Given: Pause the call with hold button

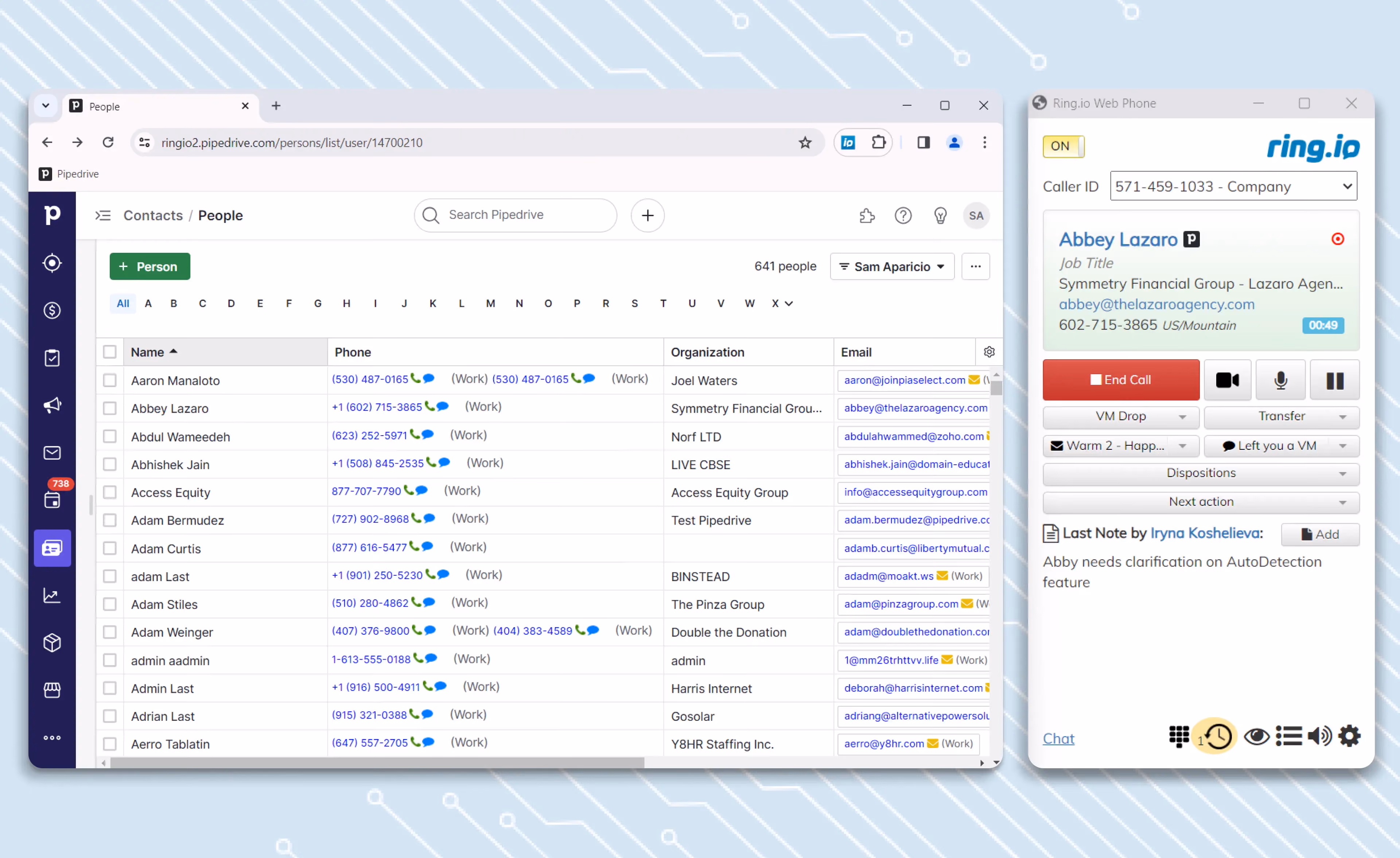Looking at the screenshot, I should coord(1335,380).
